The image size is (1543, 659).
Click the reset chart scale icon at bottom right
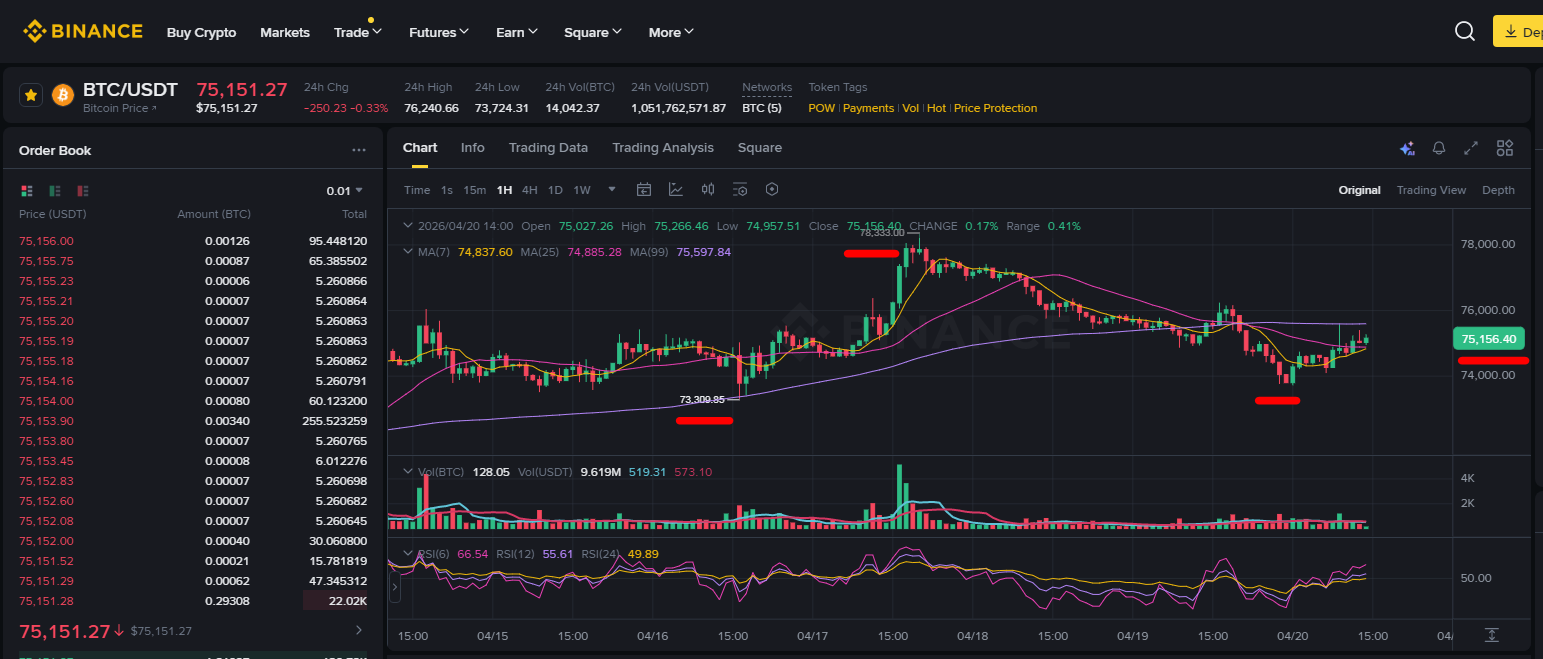(1491, 635)
